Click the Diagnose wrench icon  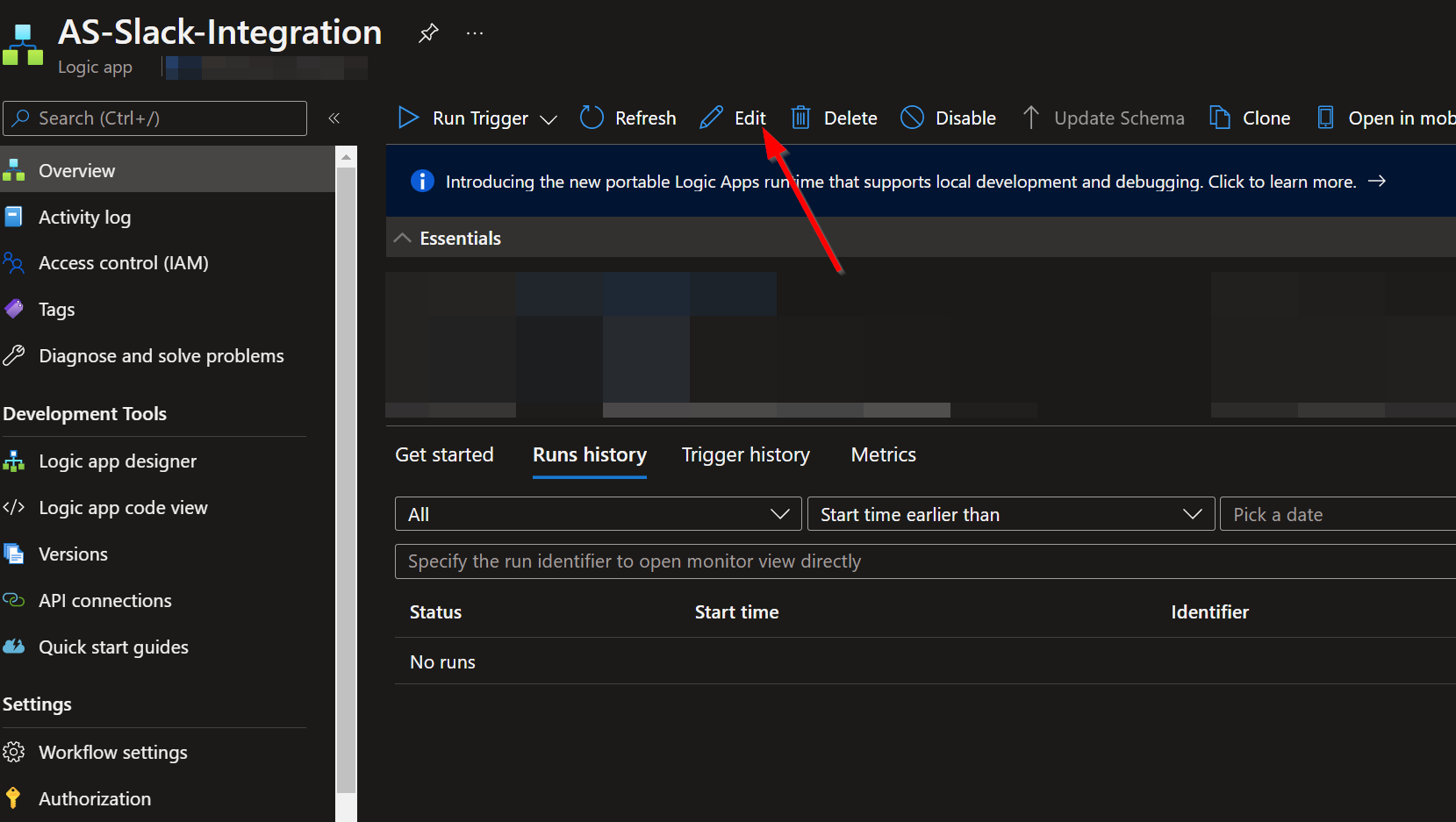[13, 355]
